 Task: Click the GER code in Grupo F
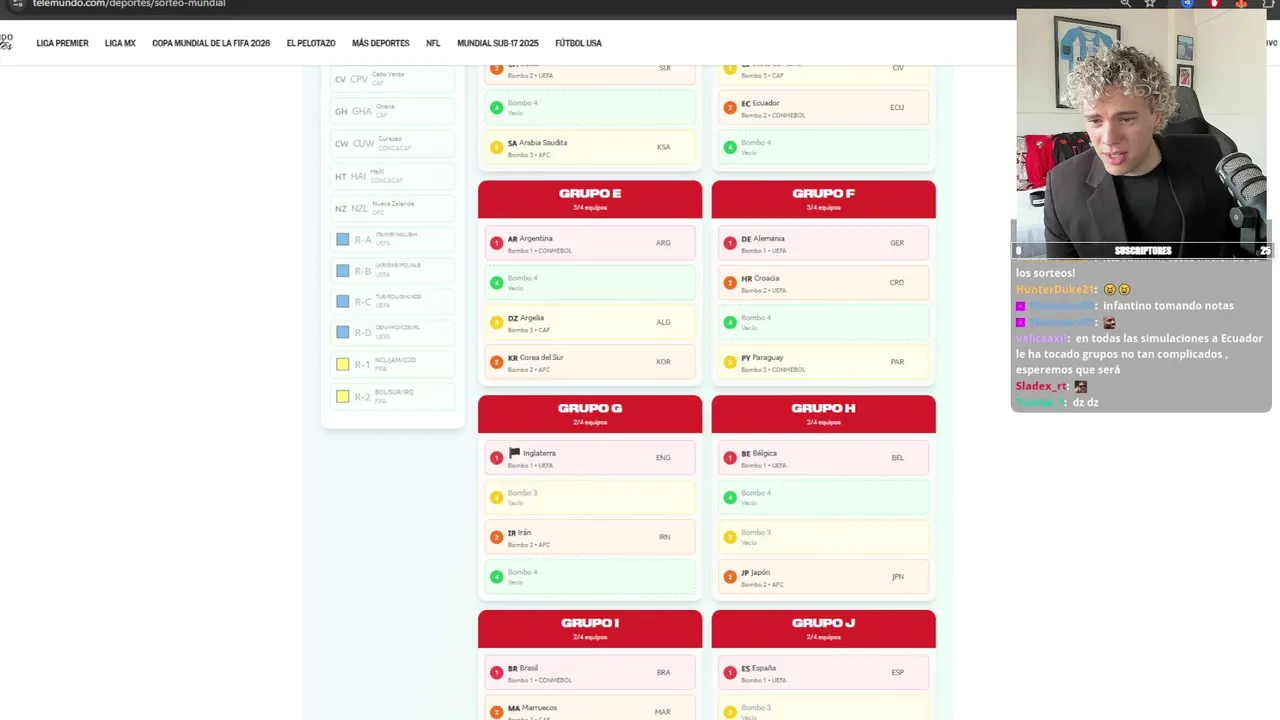tap(897, 243)
